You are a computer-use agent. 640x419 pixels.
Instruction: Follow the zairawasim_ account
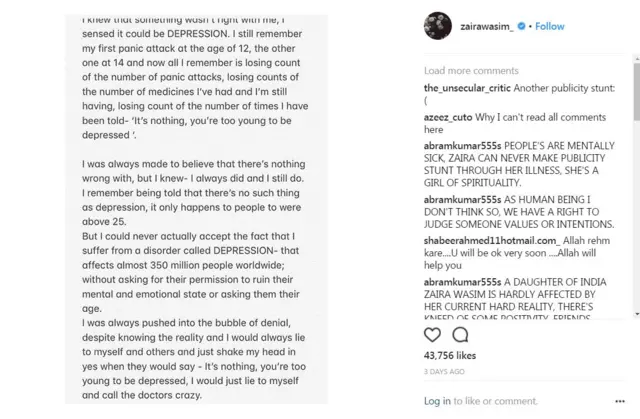pos(550,26)
